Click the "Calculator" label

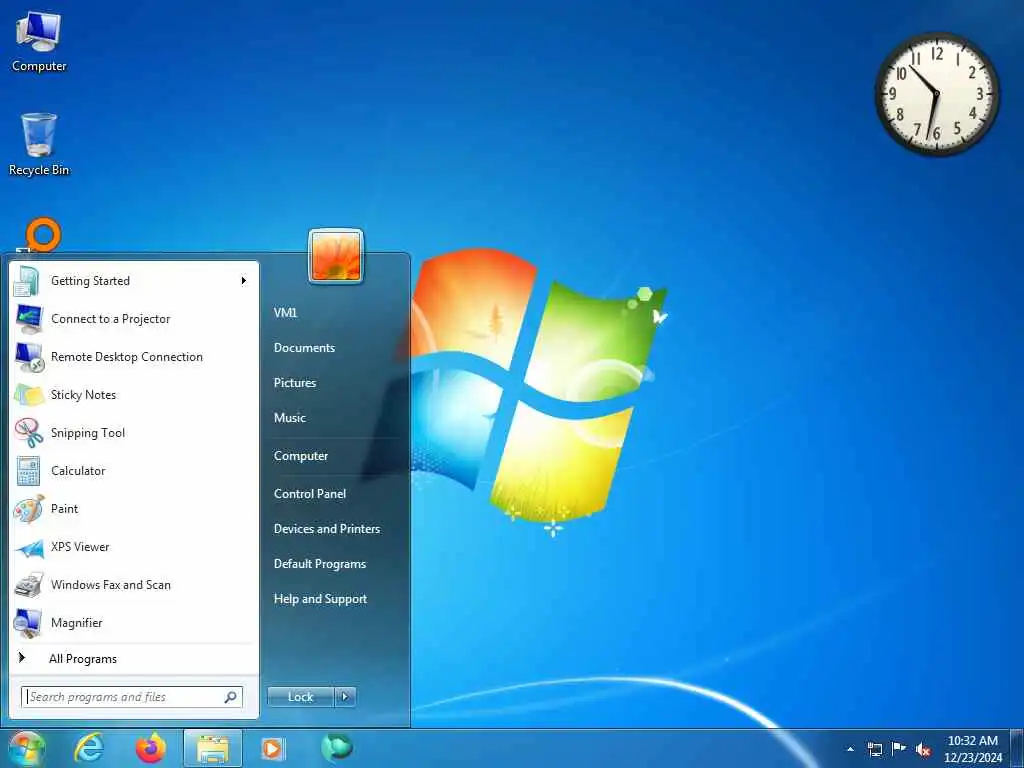[78, 470]
